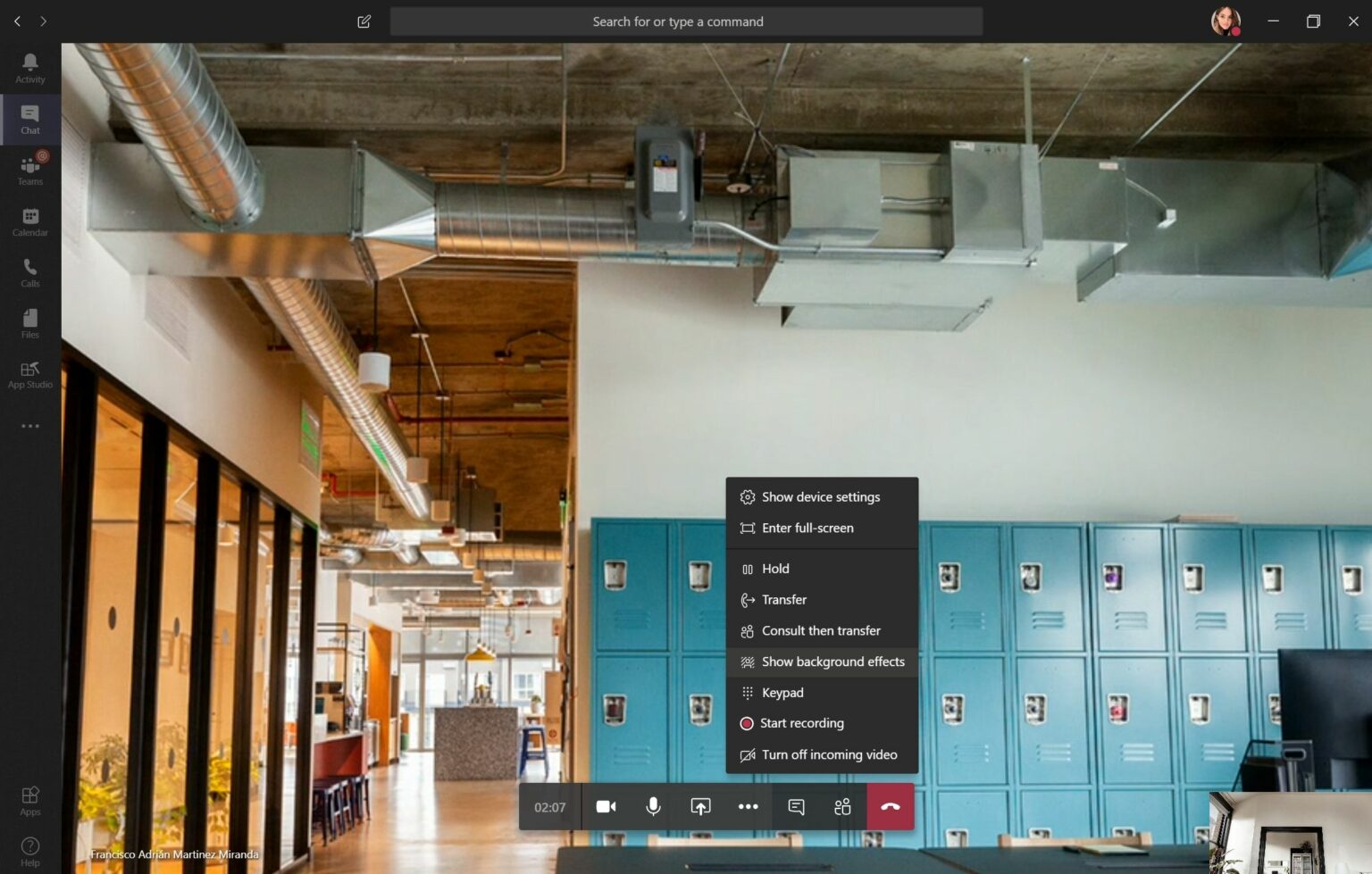Choose Consult then transfer
This screenshot has width=1372, height=874.
(821, 630)
